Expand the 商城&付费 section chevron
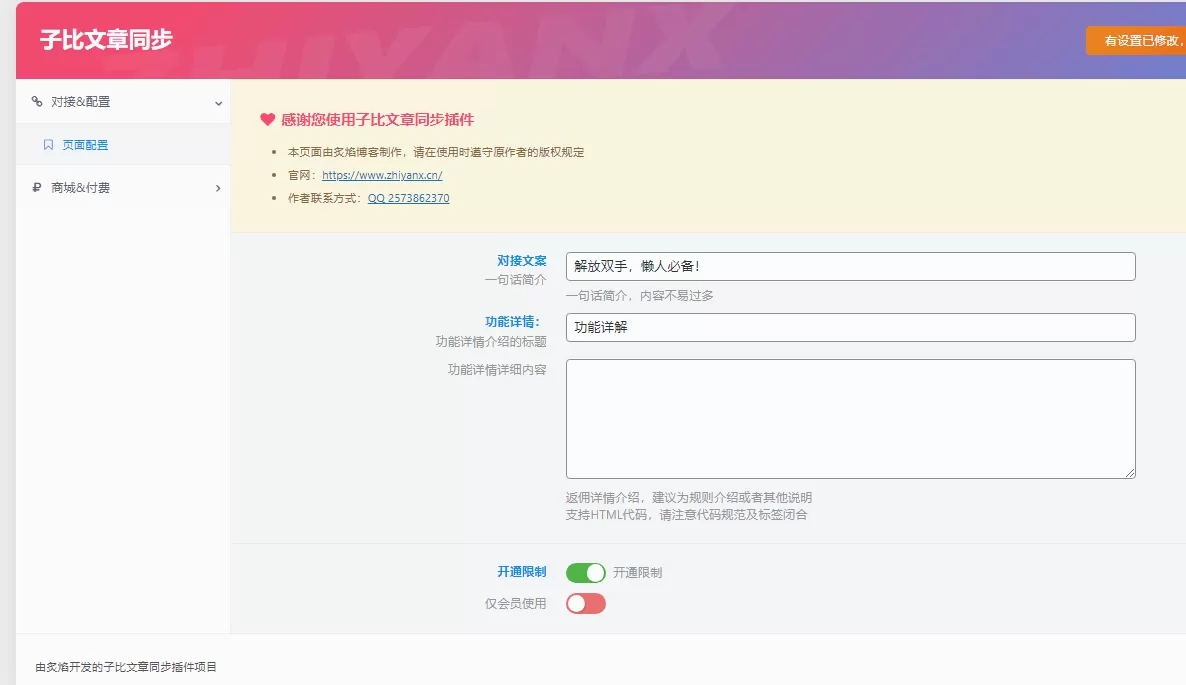The image size is (1186, 685). 218,188
